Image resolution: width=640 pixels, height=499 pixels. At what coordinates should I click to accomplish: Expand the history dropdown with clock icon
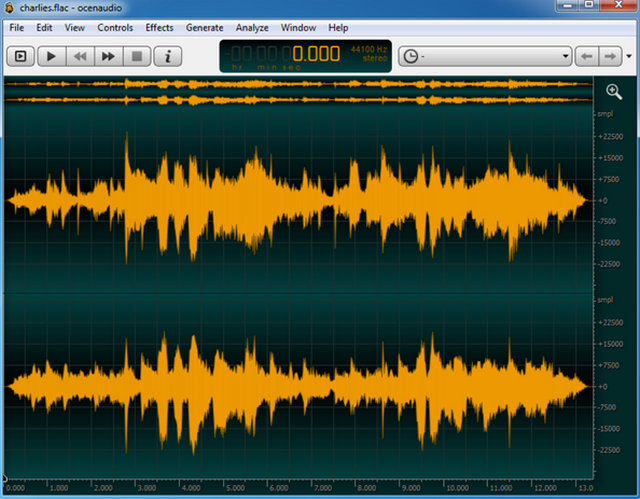pyautogui.click(x=484, y=56)
